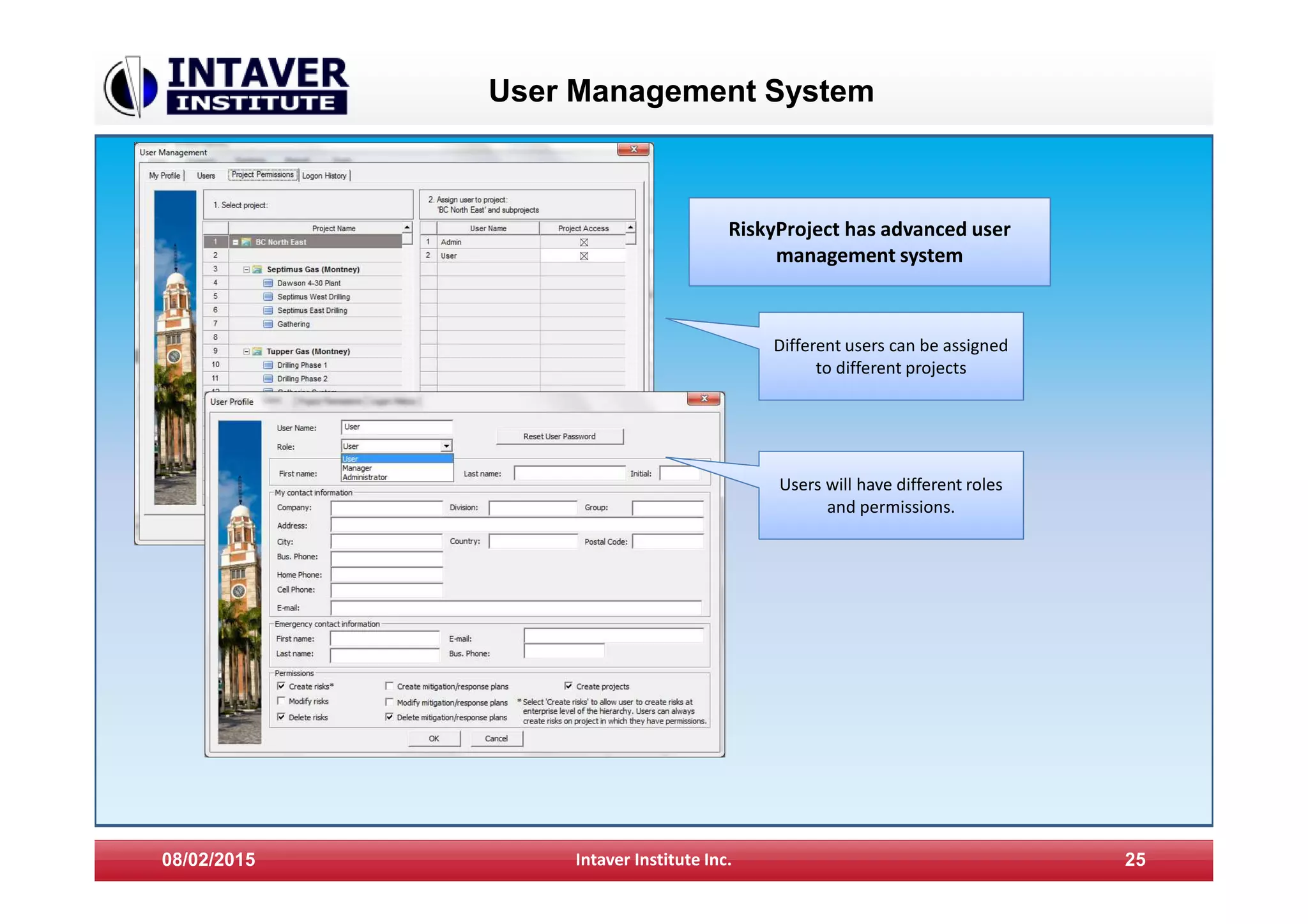Image resolution: width=1308 pixels, height=924 pixels.
Task: Uncheck the Create projects permission
Action: click(x=568, y=686)
